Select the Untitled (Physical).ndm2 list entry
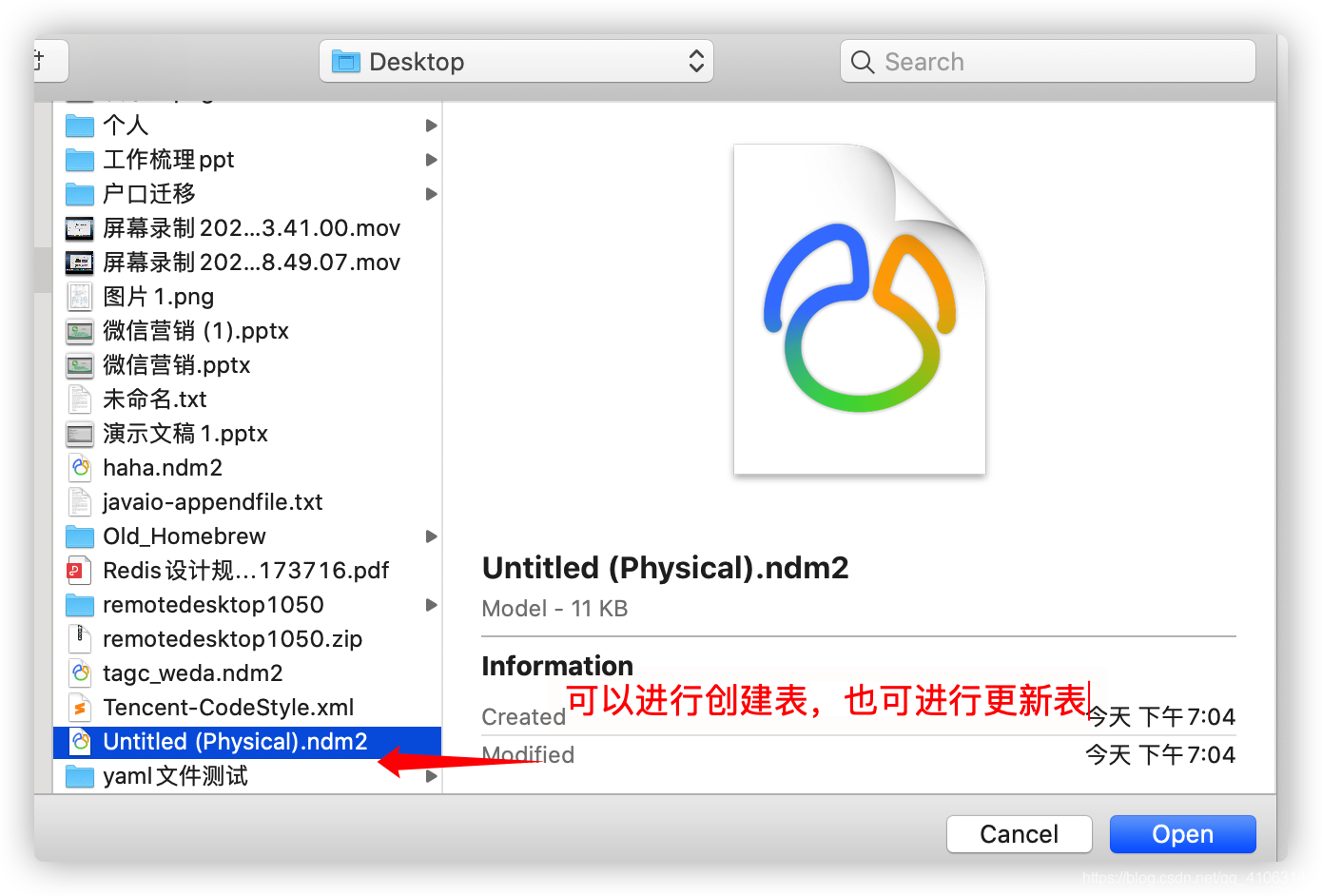The image size is (1322, 896). tap(247, 741)
